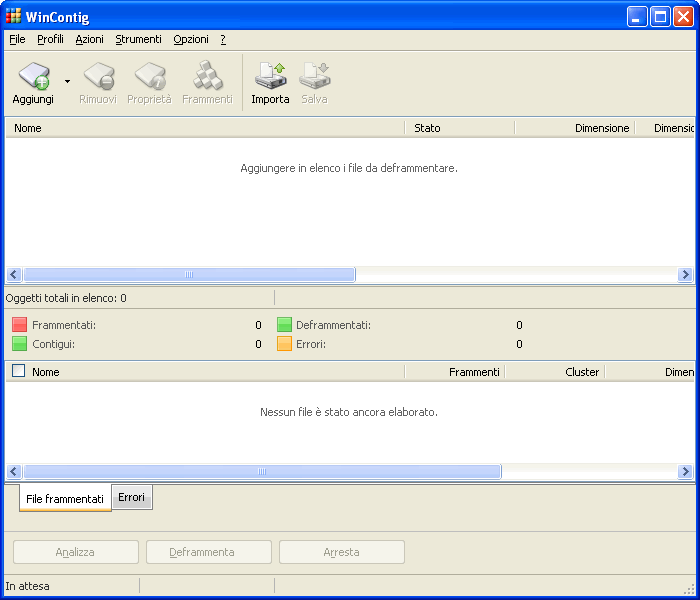Click the Importa toolbar icon
700x600 pixels.
click(x=271, y=76)
